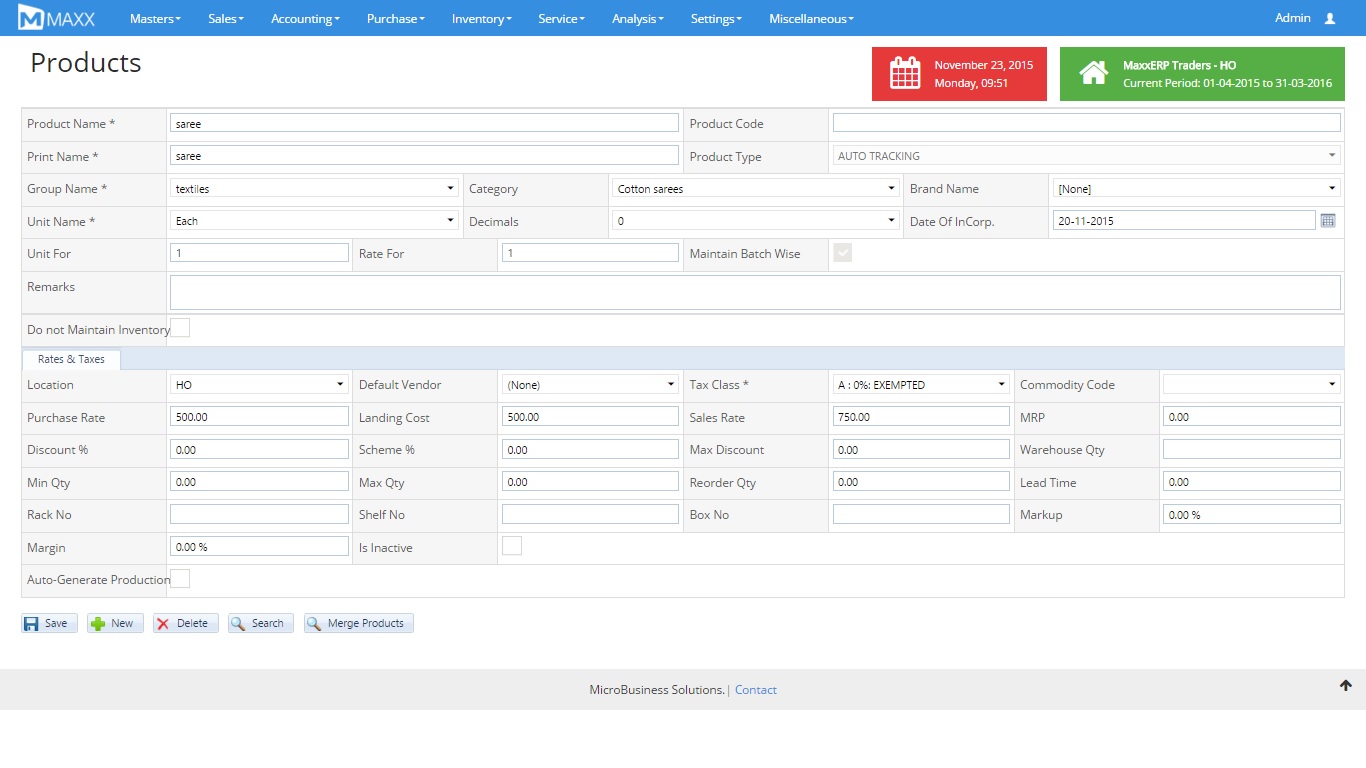Screen dimensions: 1366x768
Task: Open the Inventory menu
Action: point(481,19)
